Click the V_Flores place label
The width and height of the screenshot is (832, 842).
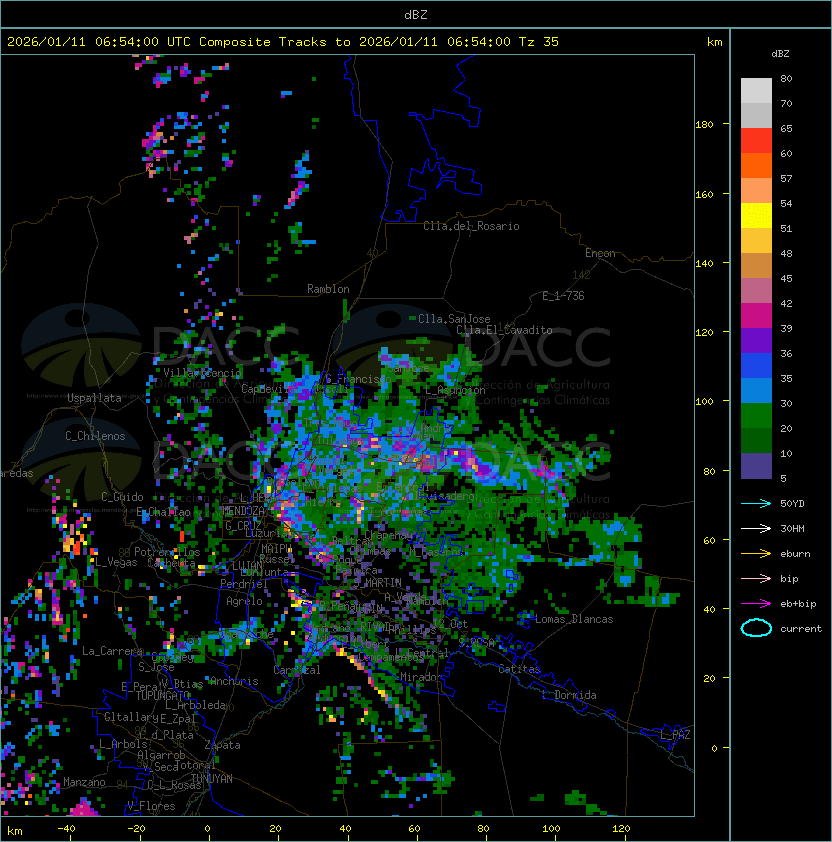(x=151, y=806)
